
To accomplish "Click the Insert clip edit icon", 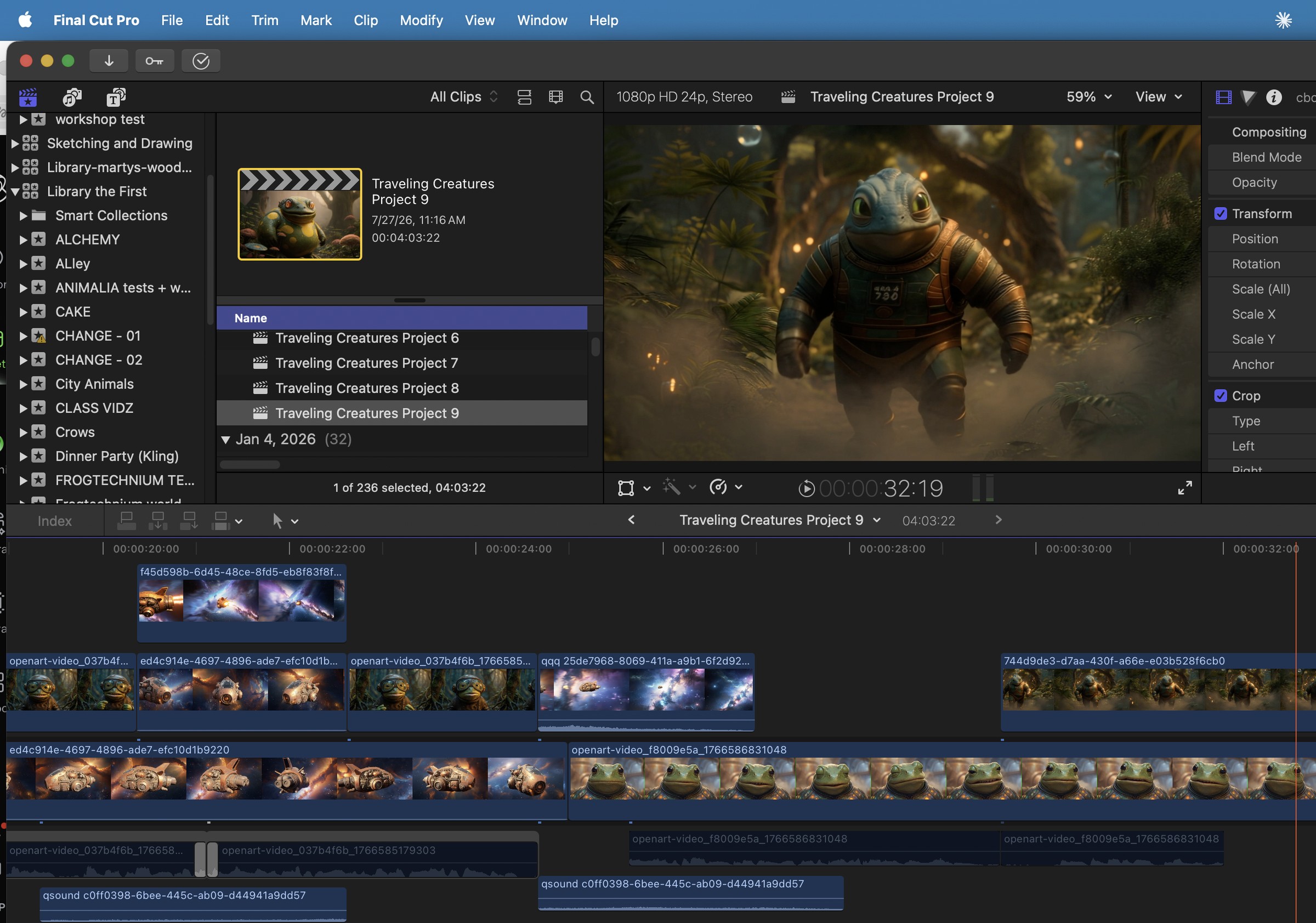I will tap(157, 521).
